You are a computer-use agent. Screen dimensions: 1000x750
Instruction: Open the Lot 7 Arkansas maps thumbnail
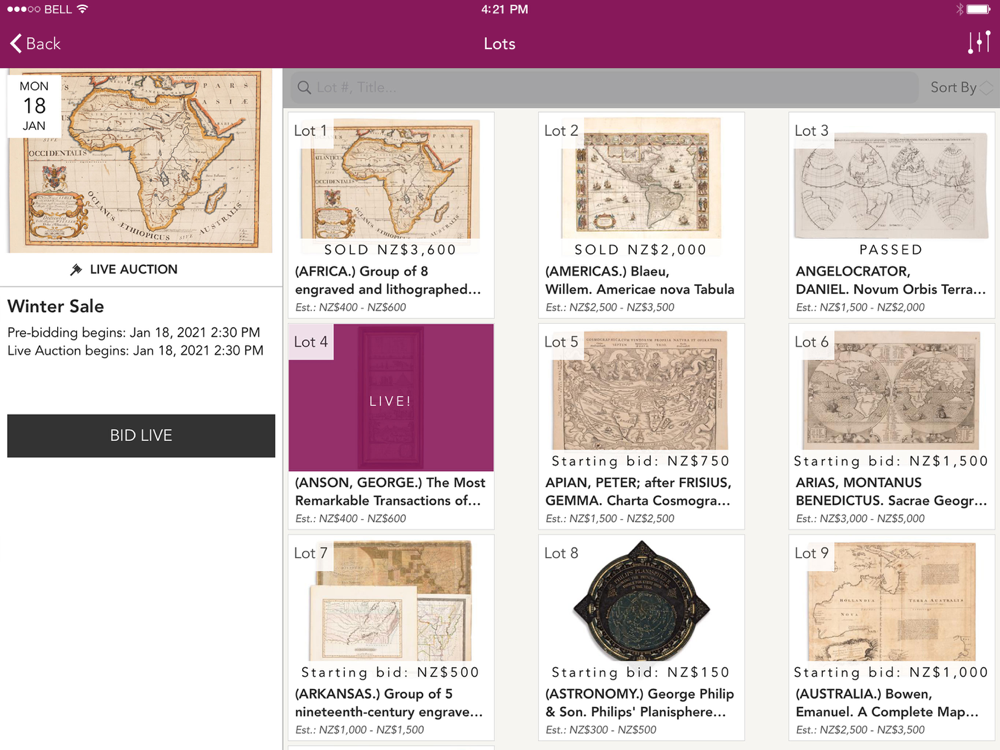click(391, 601)
